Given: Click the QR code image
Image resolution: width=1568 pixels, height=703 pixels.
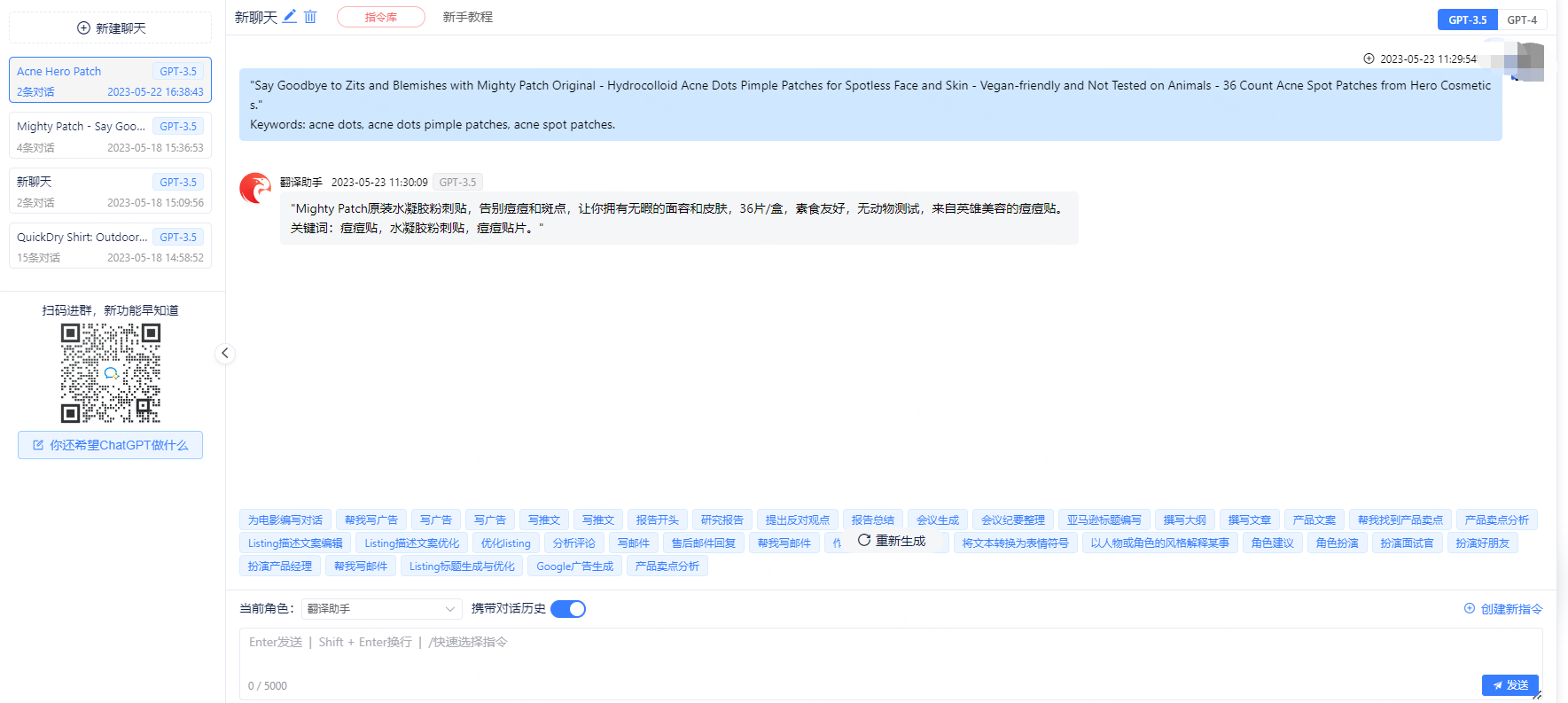Looking at the screenshot, I should (x=111, y=373).
